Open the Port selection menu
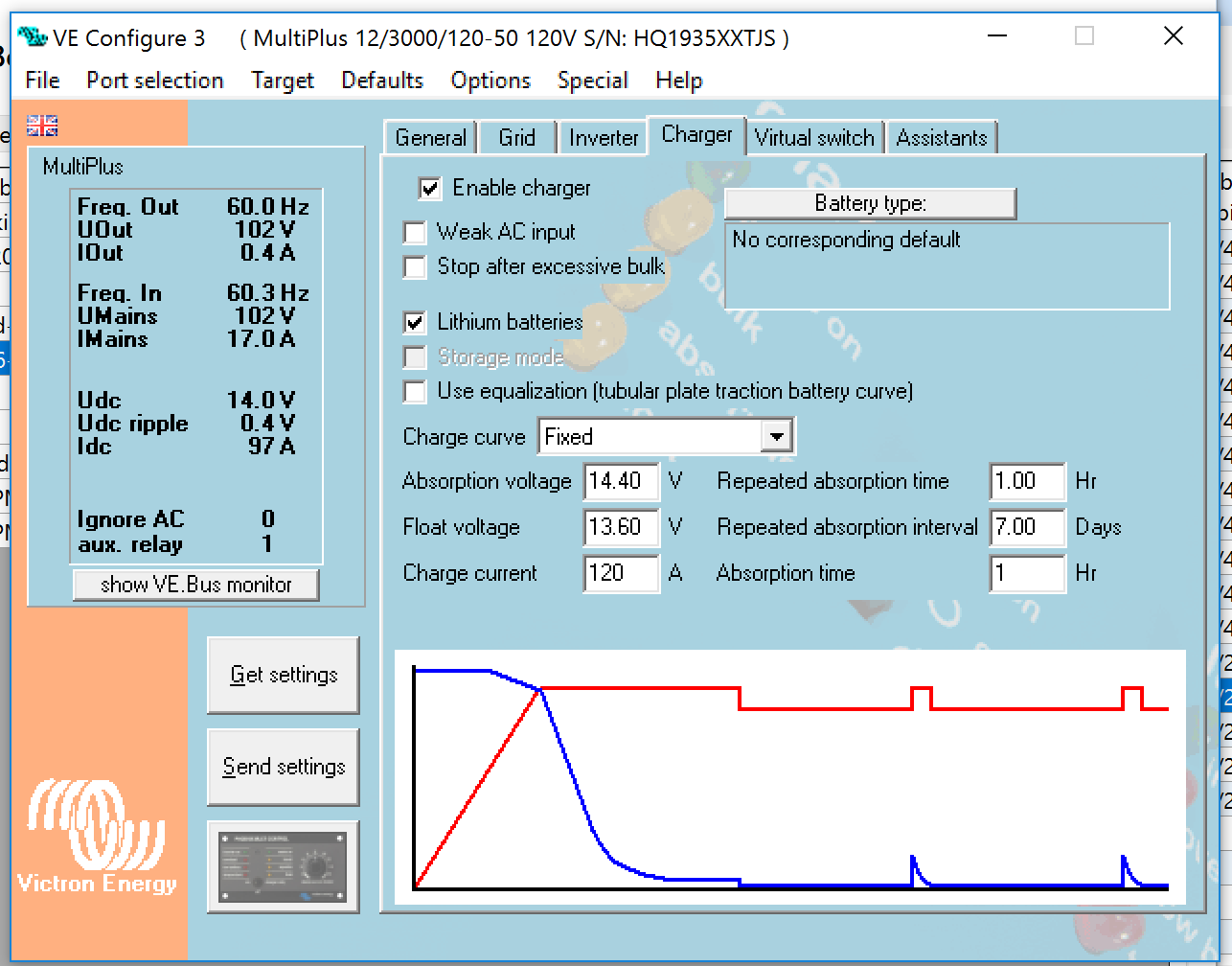Image resolution: width=1232 pixels, height=966 pixels. click(154, 80)
